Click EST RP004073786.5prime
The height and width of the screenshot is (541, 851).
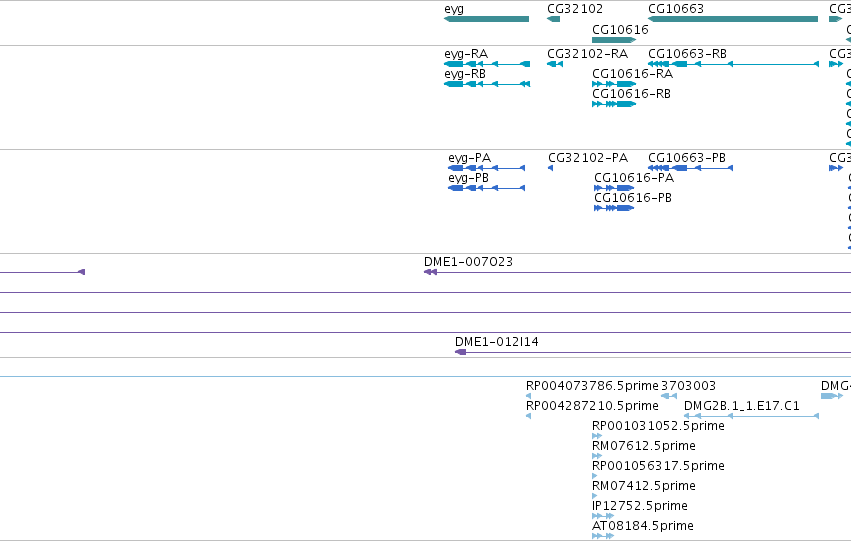(529, 396)
